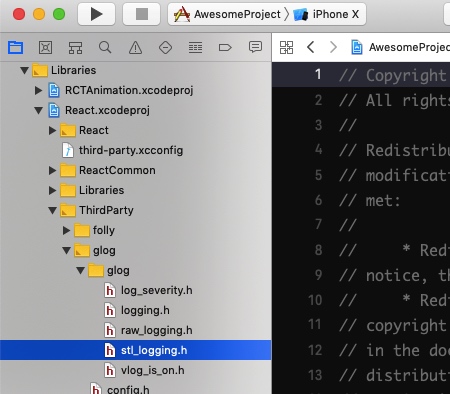Expand the React folder

(x=52, y=130)
